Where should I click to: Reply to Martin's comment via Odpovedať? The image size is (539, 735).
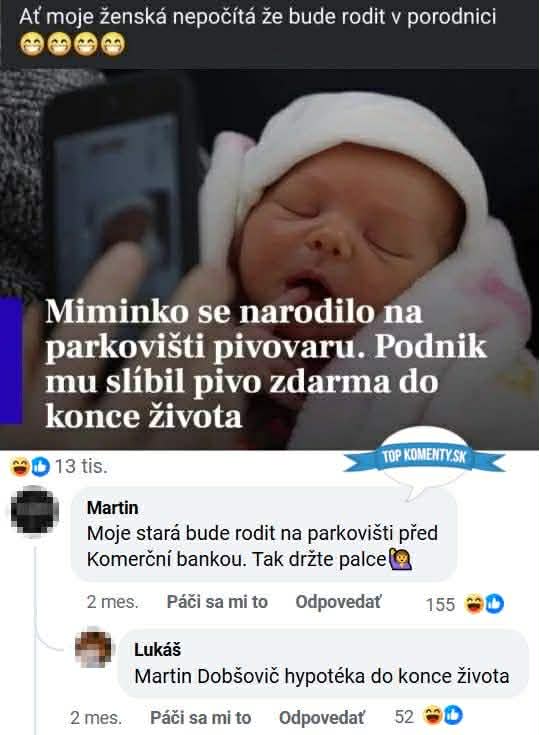[x=339, y=602]
